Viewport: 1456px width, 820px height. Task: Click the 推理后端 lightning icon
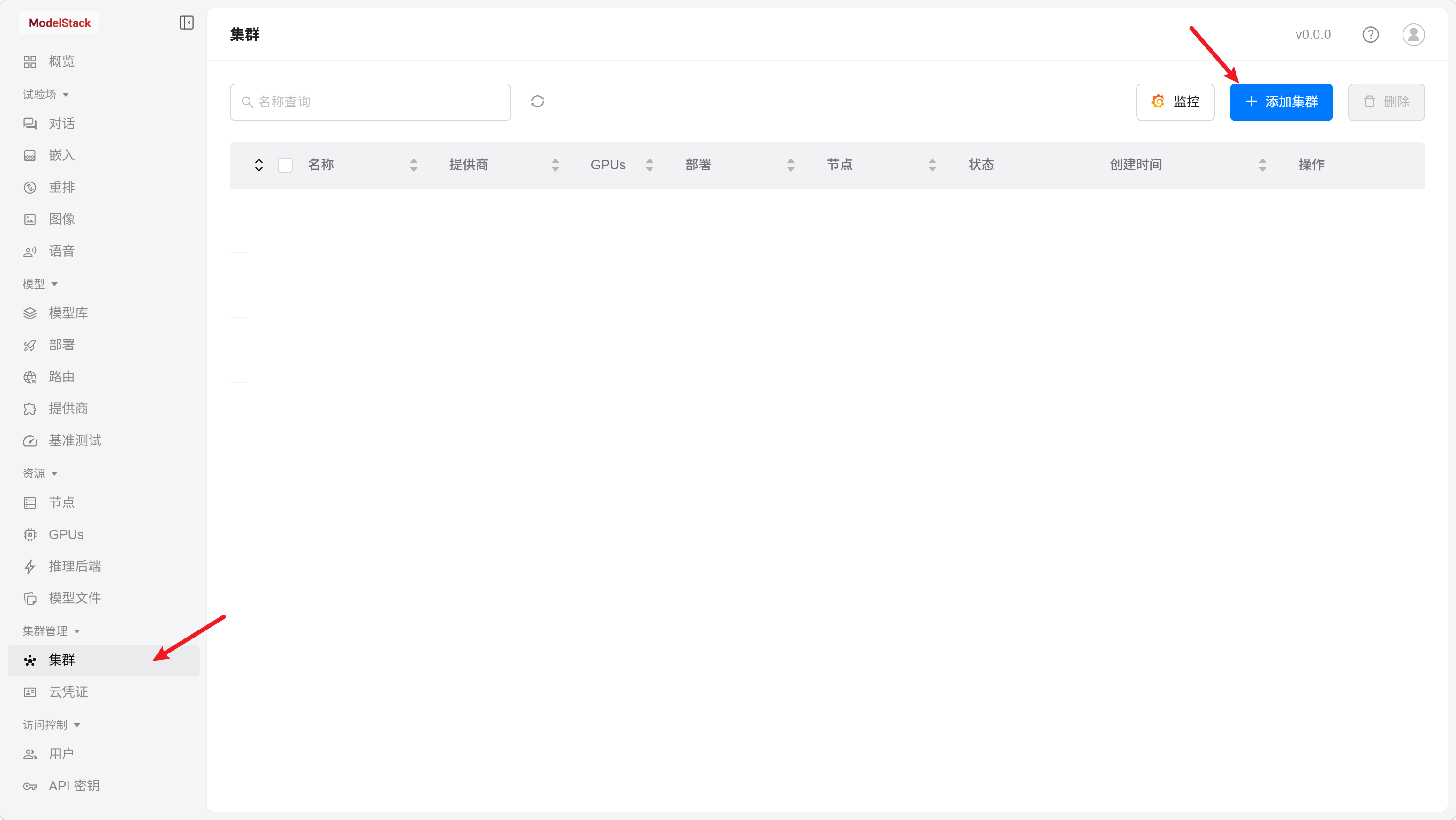(x=30, y=566)
